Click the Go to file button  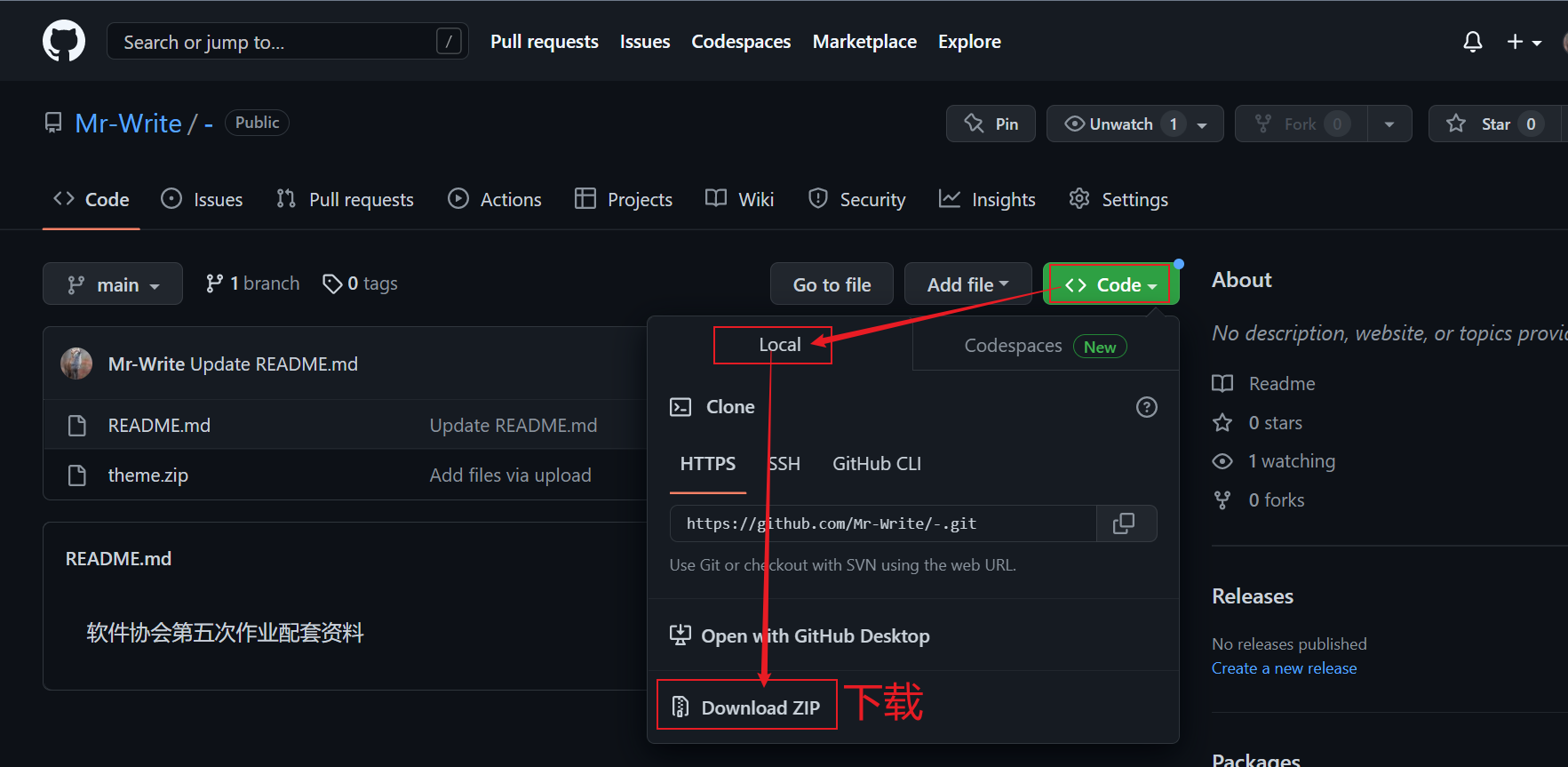click(x=832, y=284)
